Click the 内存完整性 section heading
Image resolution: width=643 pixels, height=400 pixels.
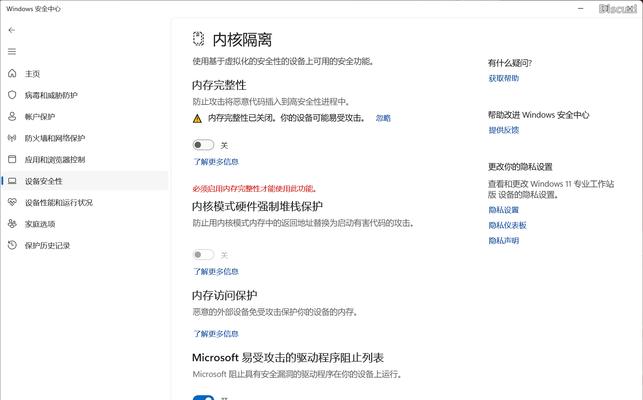point(219,85)
